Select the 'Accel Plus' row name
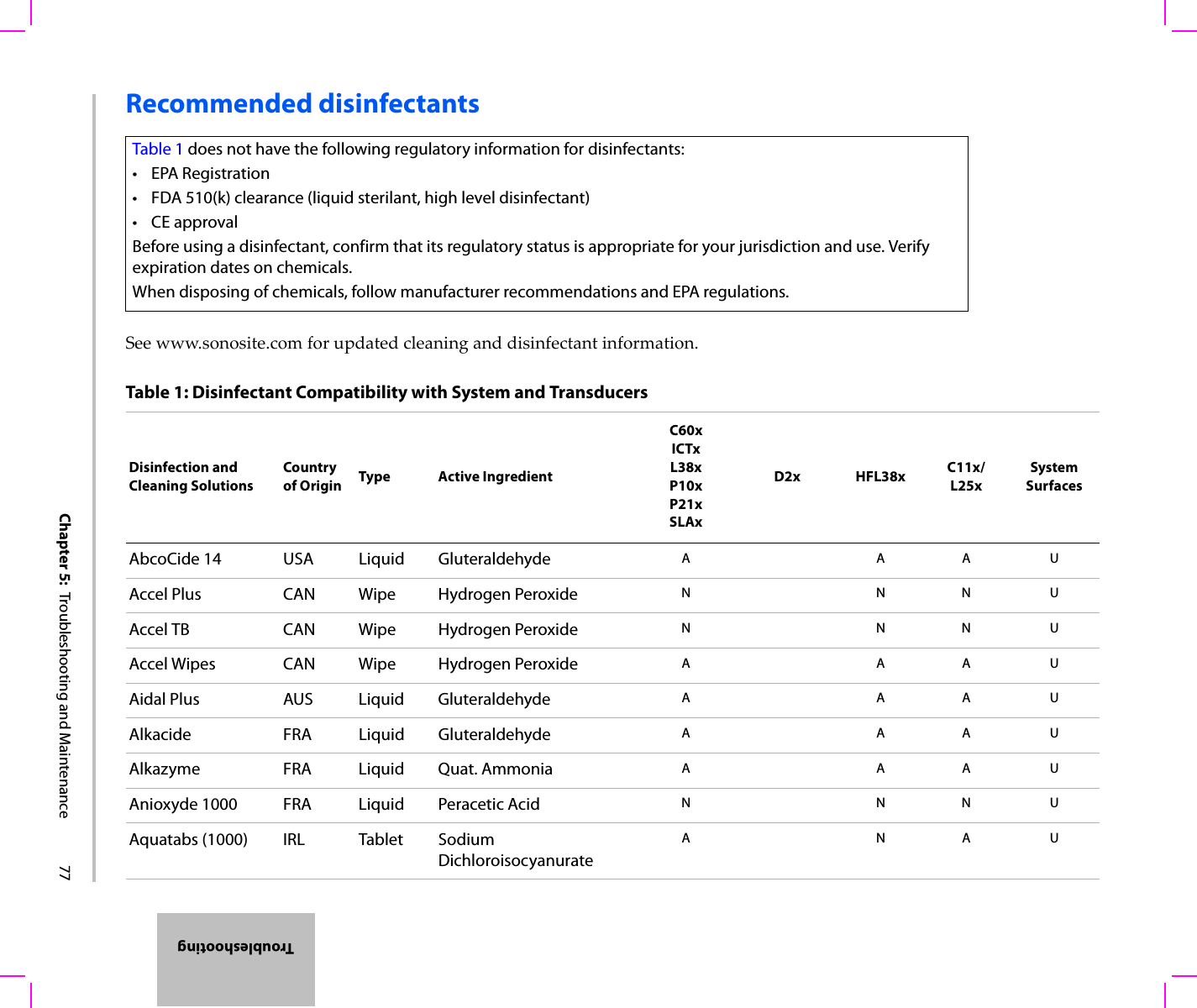This screenshot has width=1197, height=1008. coord(165,594)
